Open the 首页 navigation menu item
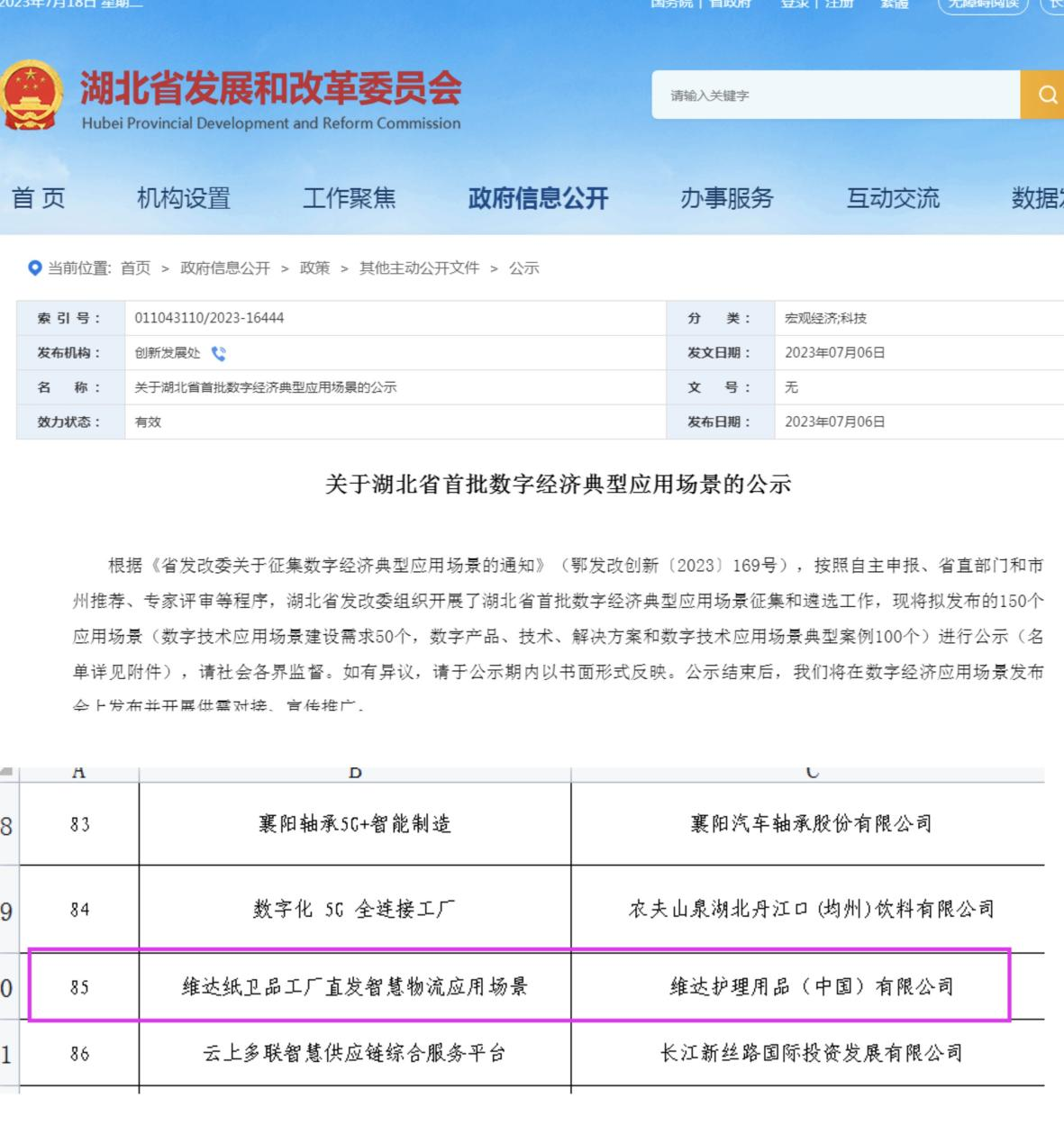1064x1134 pixels. pyautogui.click(x=38, y=198)
